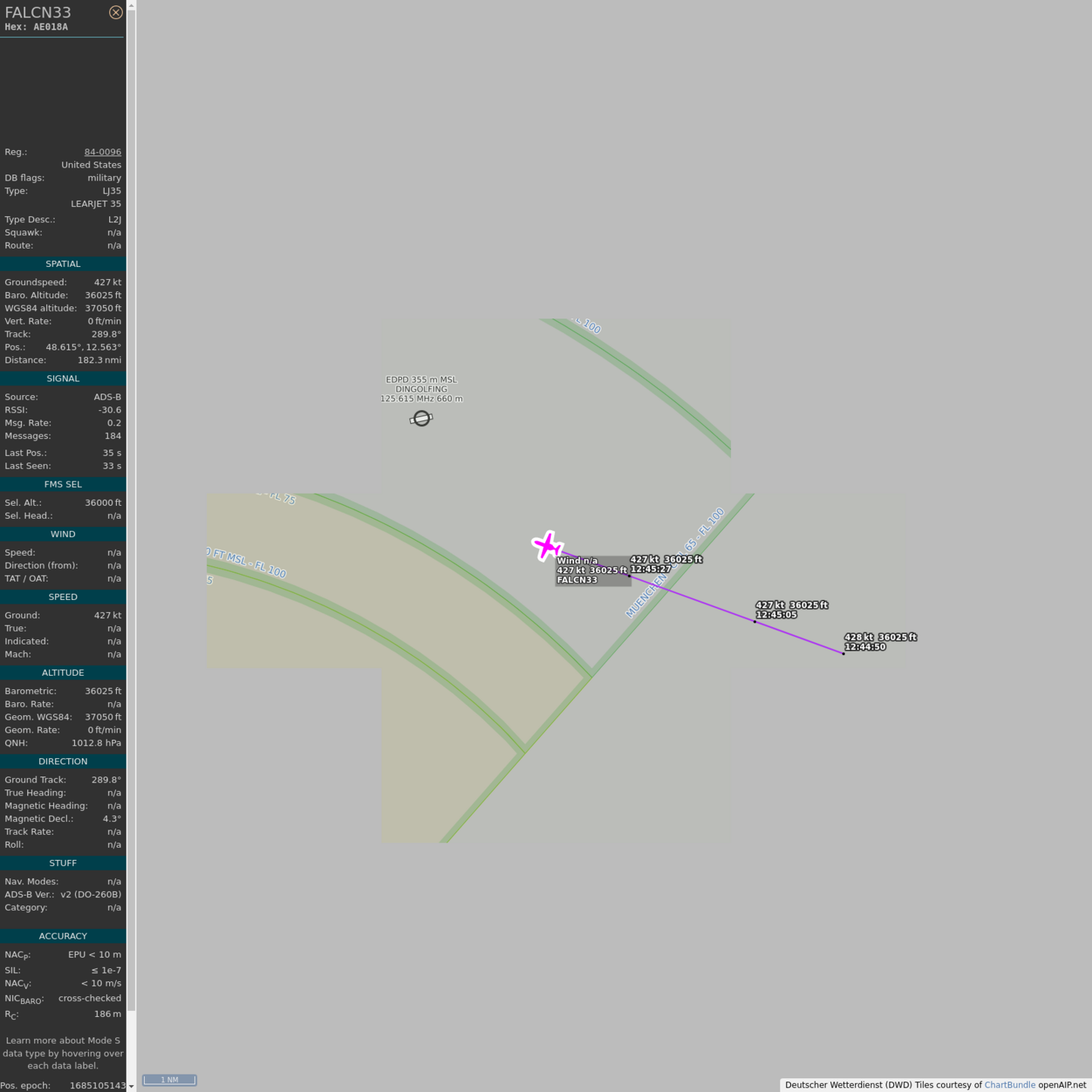Select the magenta aircraft icon on map
This screenshot has height=1092, width=1092.
(547, 545)
